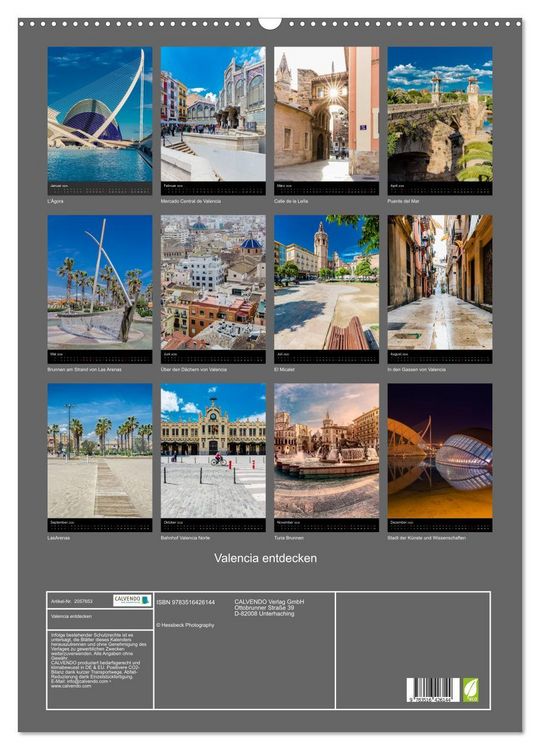Select the Puente del Mar photo

pos(440,114)
